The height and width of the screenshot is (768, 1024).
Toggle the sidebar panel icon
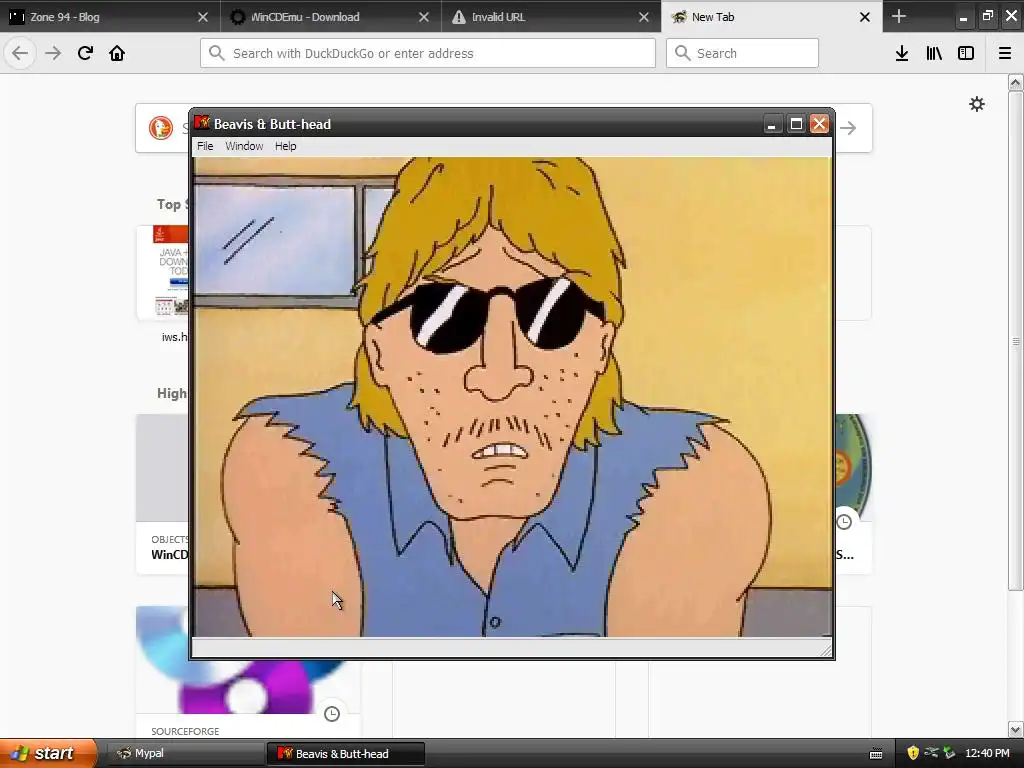point(966,53)
